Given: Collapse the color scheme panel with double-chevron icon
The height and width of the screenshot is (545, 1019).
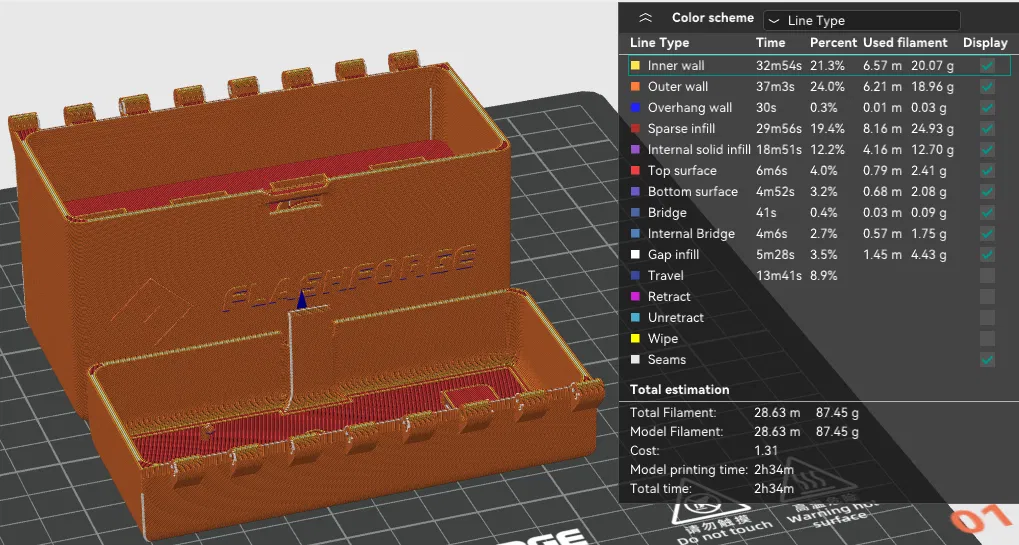Looking at the screenshot, I should click(645, 18).
